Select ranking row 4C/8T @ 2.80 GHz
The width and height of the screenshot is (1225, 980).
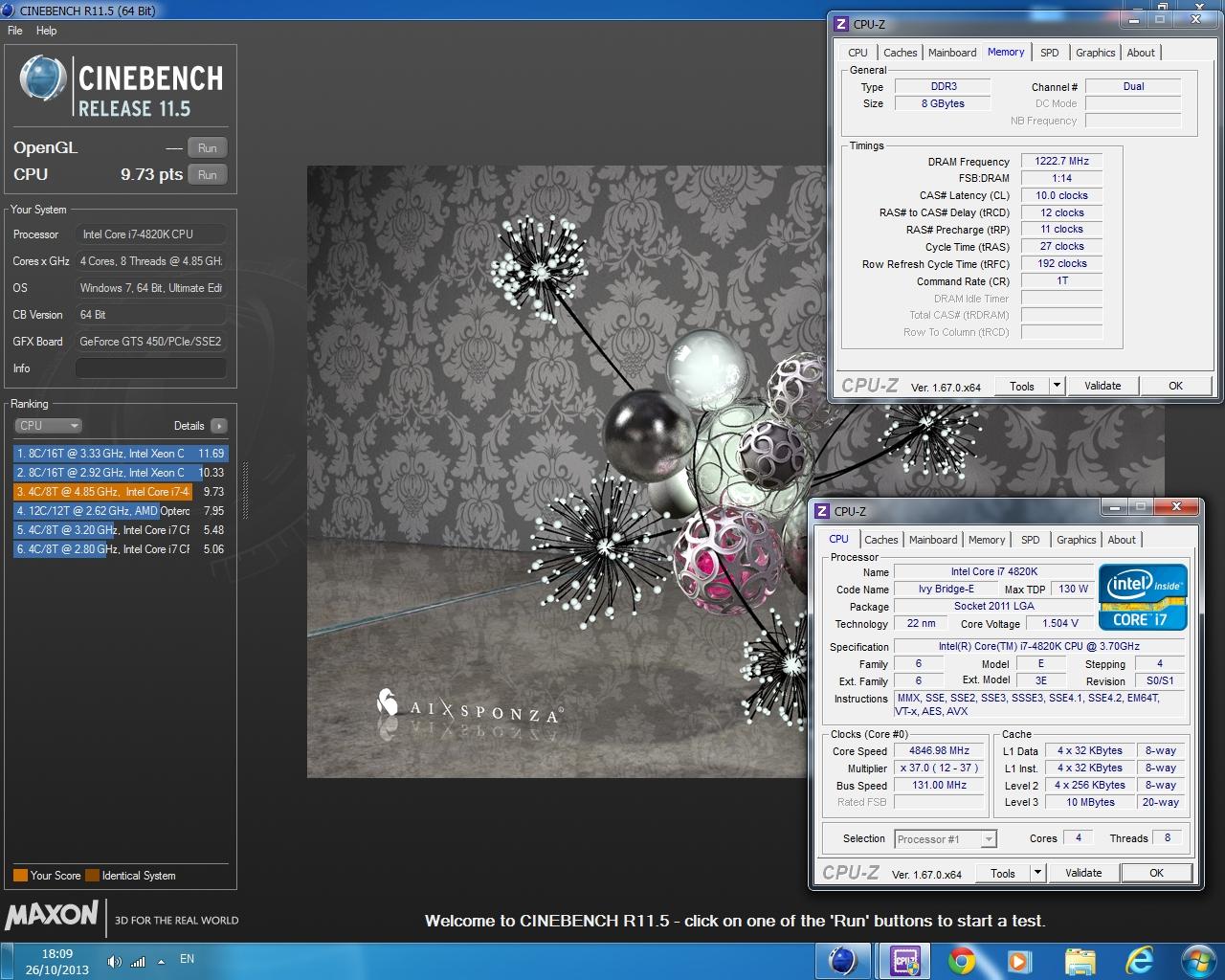(x=121, y=549)
